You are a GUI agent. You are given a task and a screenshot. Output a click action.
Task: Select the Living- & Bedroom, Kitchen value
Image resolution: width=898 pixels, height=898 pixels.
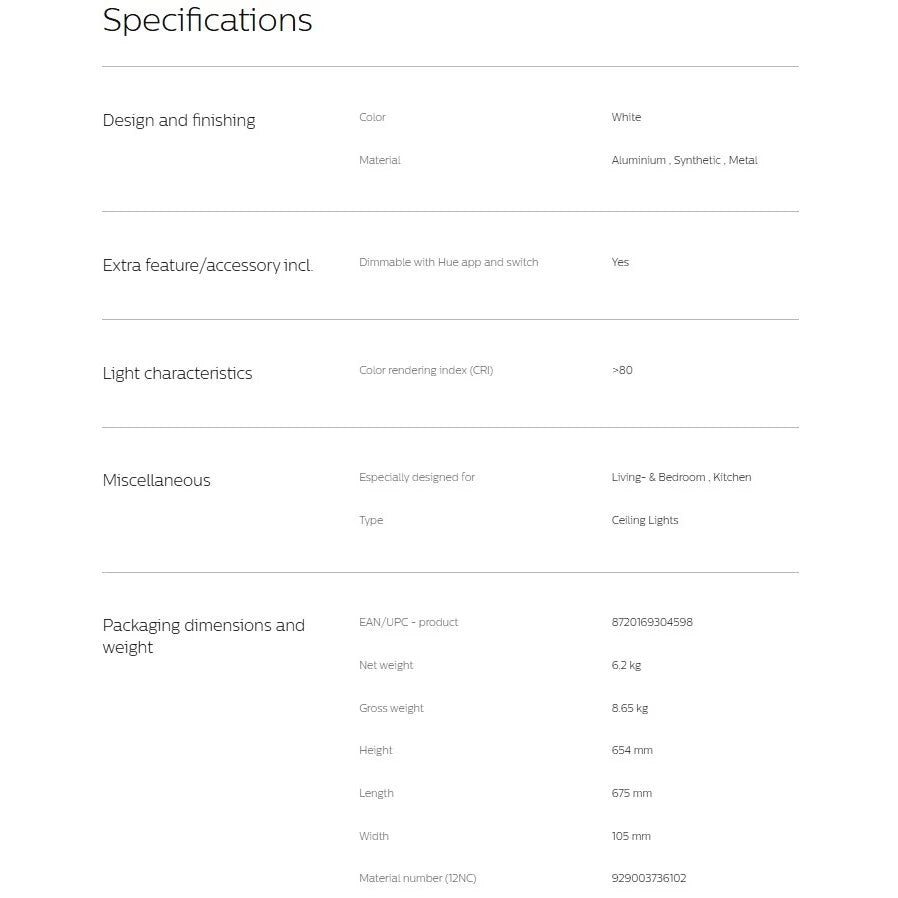tap(681, 477)
